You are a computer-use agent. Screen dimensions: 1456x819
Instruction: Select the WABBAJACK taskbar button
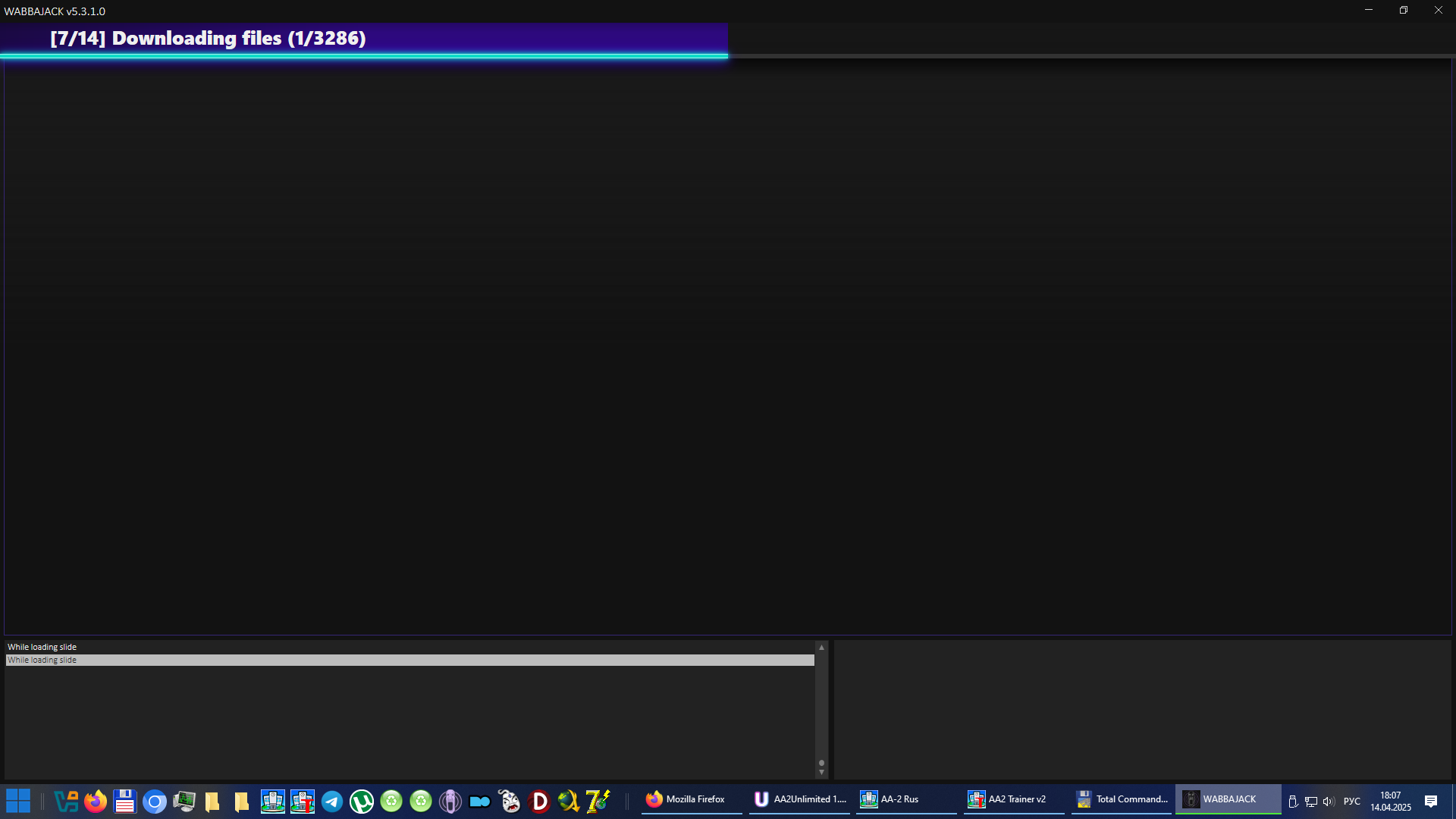[x=1228, y=799]
